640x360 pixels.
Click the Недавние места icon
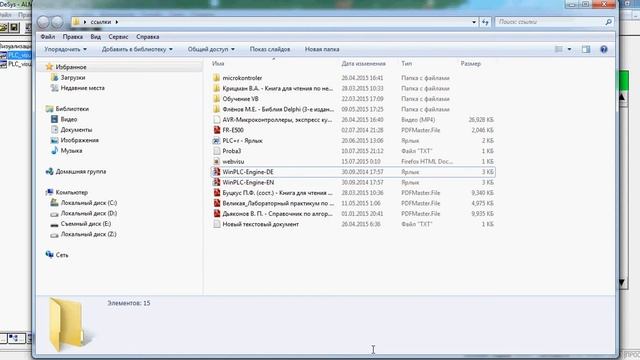click(54, 88)
